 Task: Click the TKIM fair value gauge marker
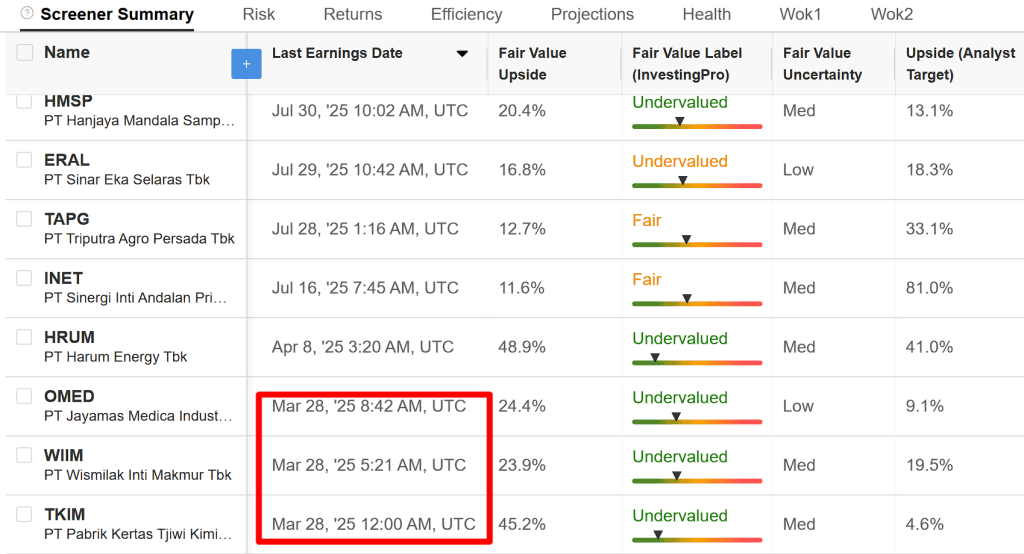657,535
